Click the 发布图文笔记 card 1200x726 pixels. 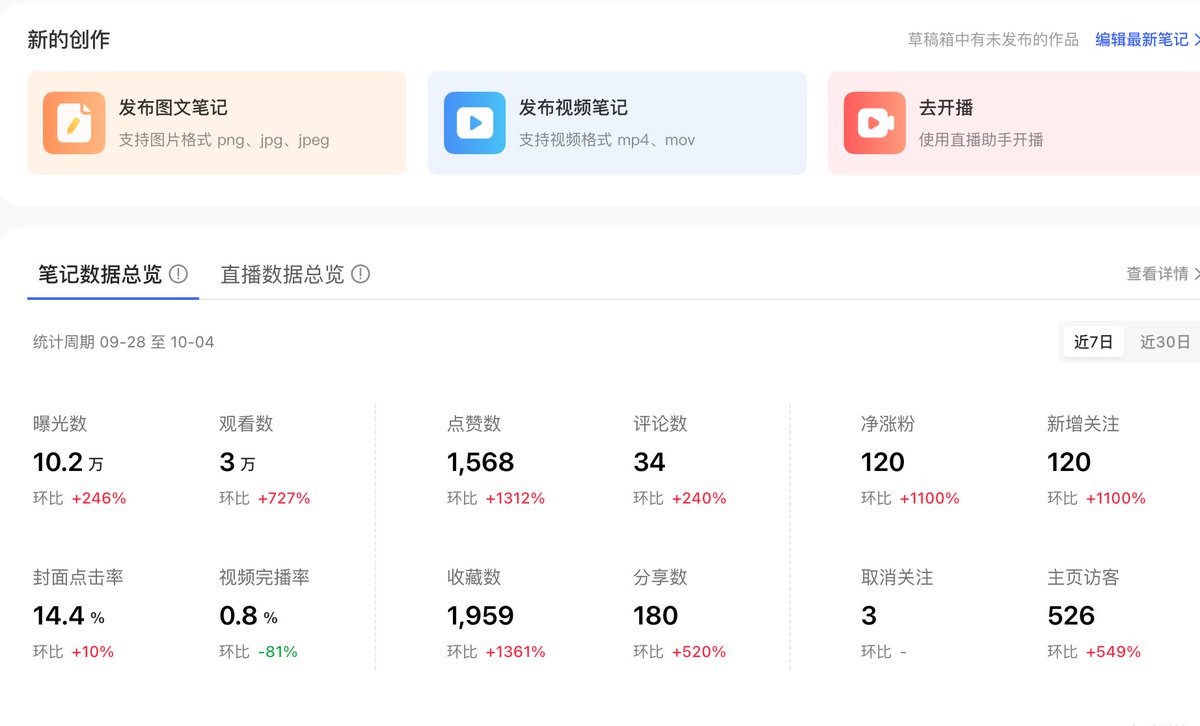tap(217, 123)
